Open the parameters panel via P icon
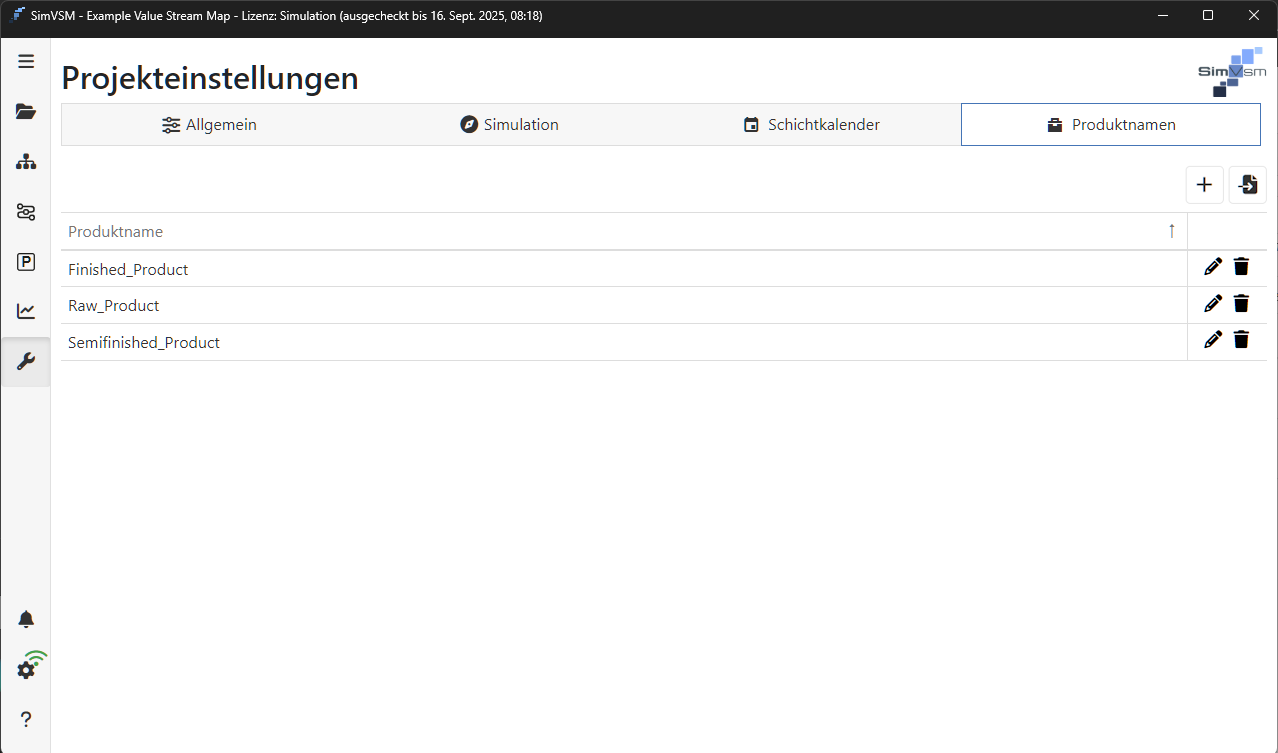 (26, 261)
